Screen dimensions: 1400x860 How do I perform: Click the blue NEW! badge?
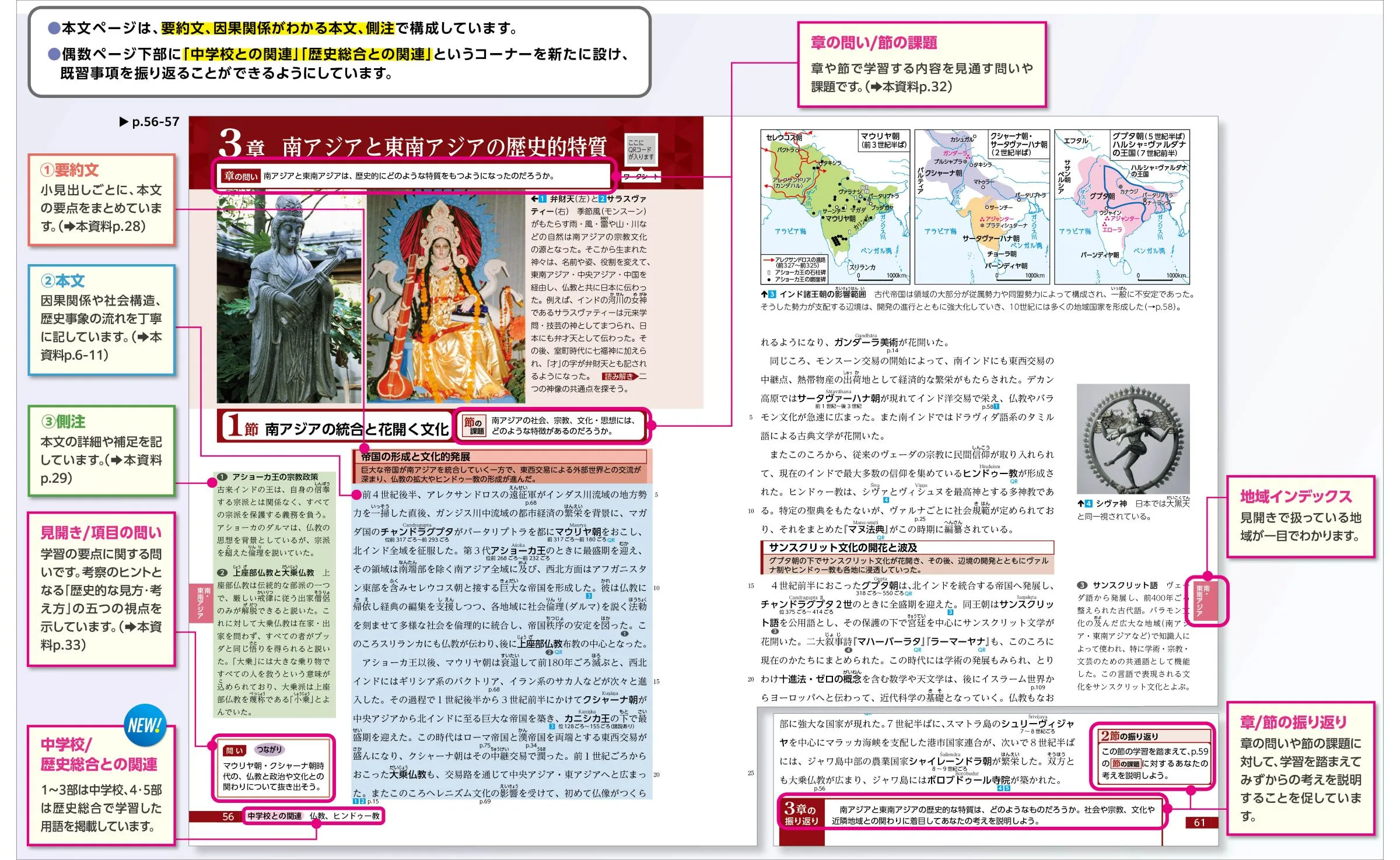tap(145, 726)
